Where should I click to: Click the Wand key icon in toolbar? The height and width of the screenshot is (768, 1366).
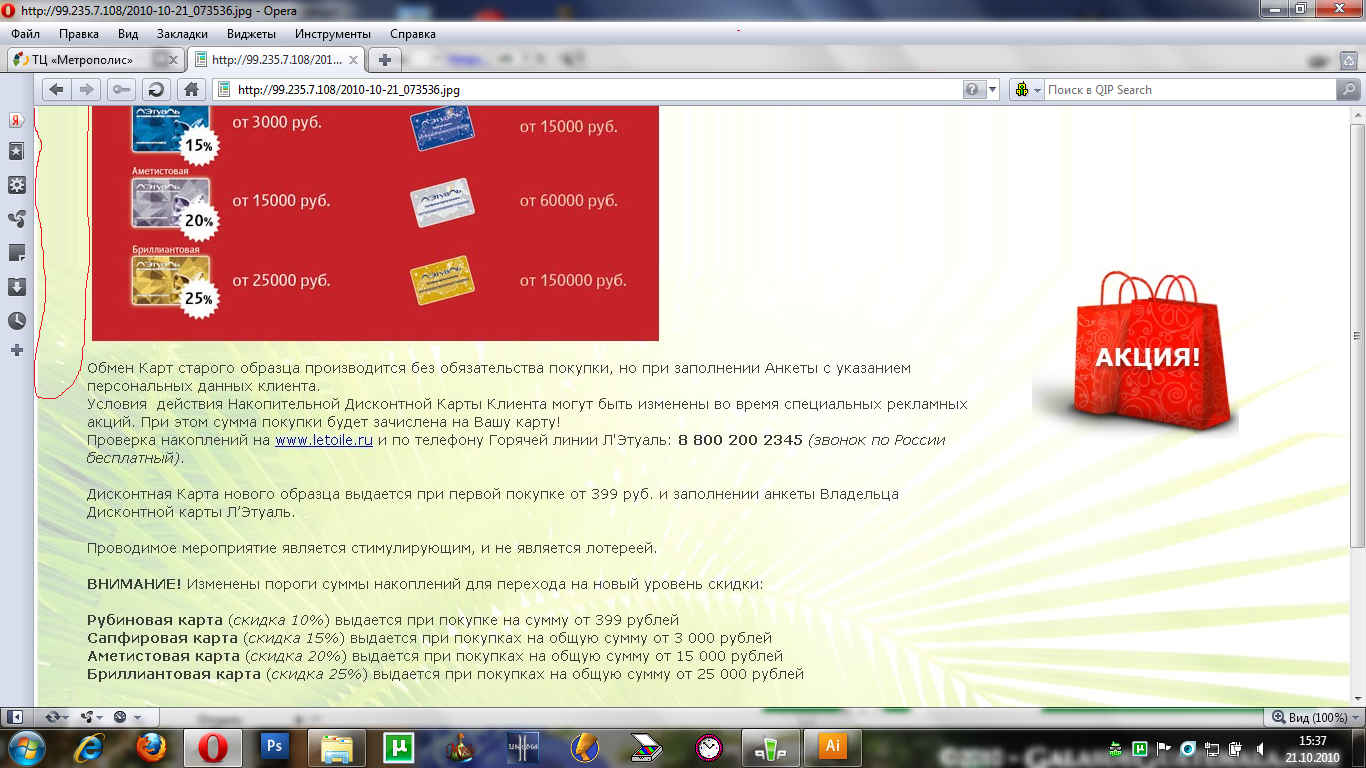pos(121,89)
